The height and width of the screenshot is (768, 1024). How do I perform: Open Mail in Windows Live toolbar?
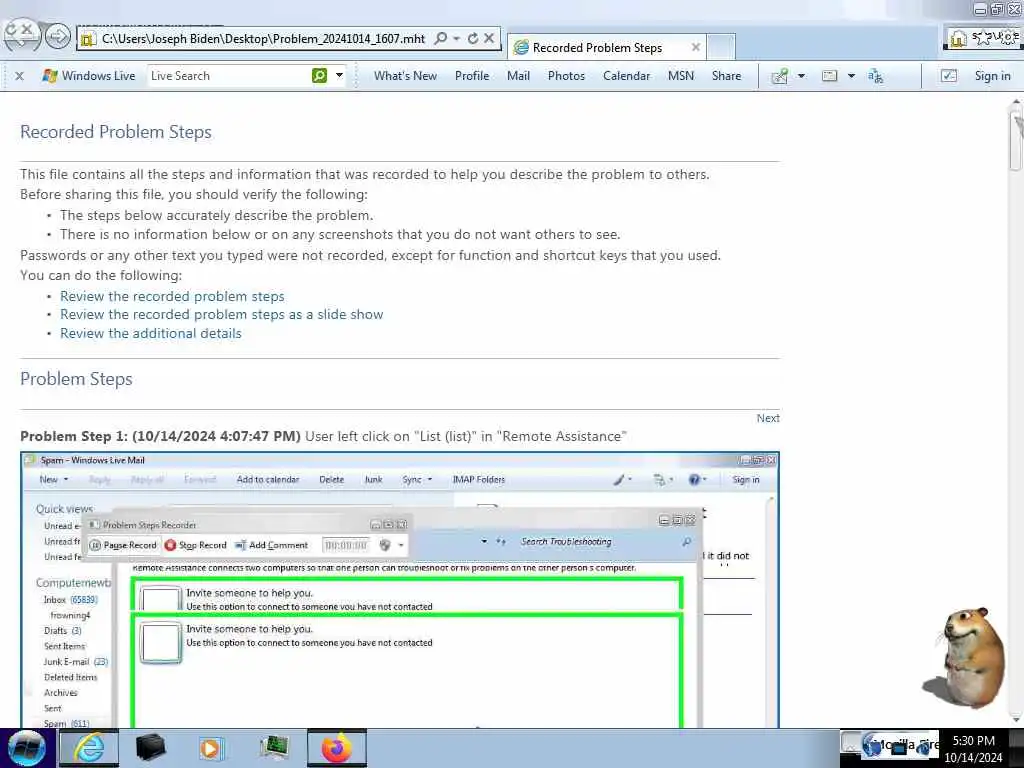[519, 76]
